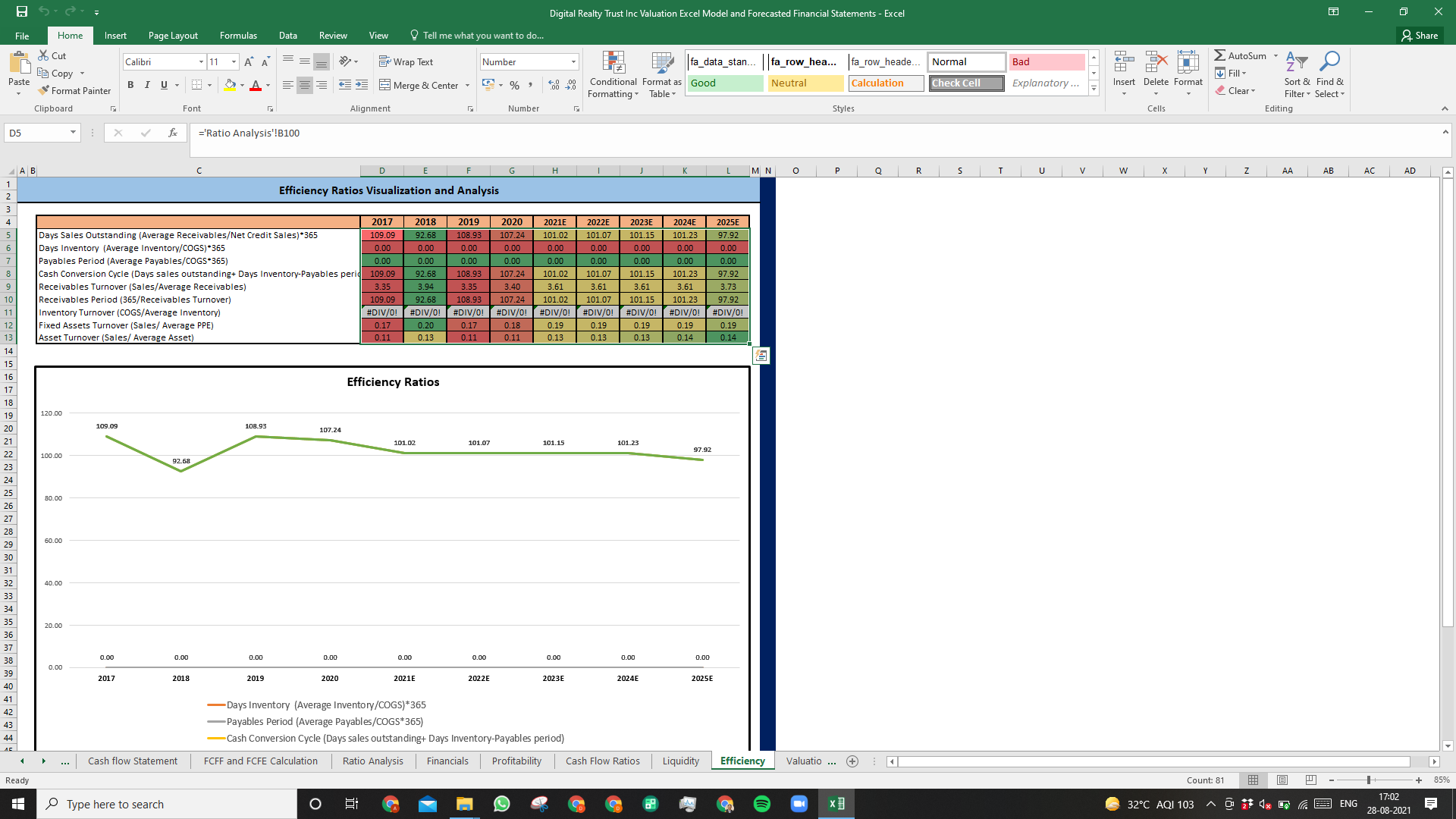Click the zoom slider handle
This screenshot has width=1456, height=819.
tap(1369, 780)
